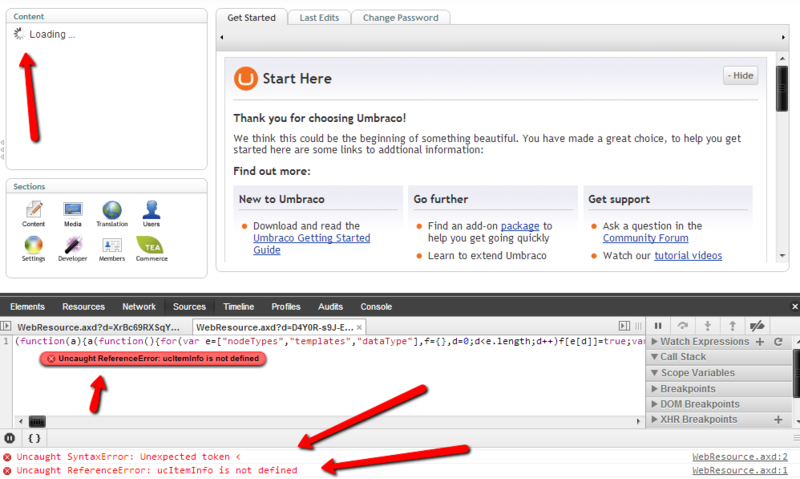Open Timeline devtools tab
The image size is (800, 479).
click(x=238, y=307)
